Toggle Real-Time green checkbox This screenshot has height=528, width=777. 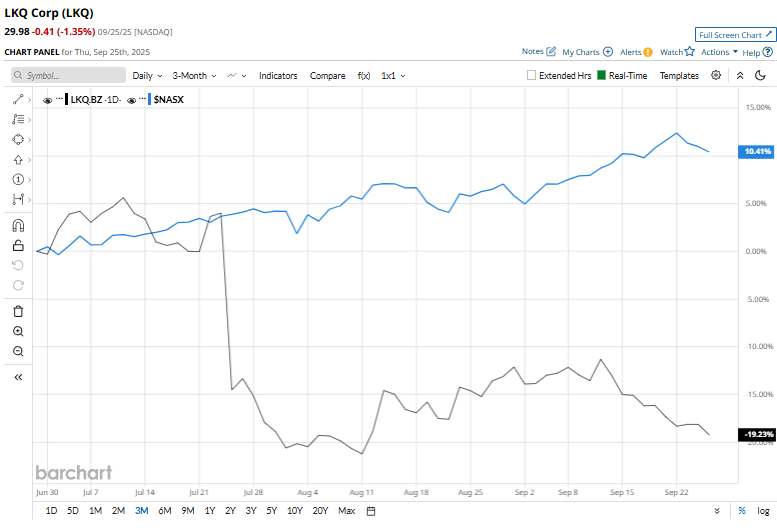[x=602, y=75]
